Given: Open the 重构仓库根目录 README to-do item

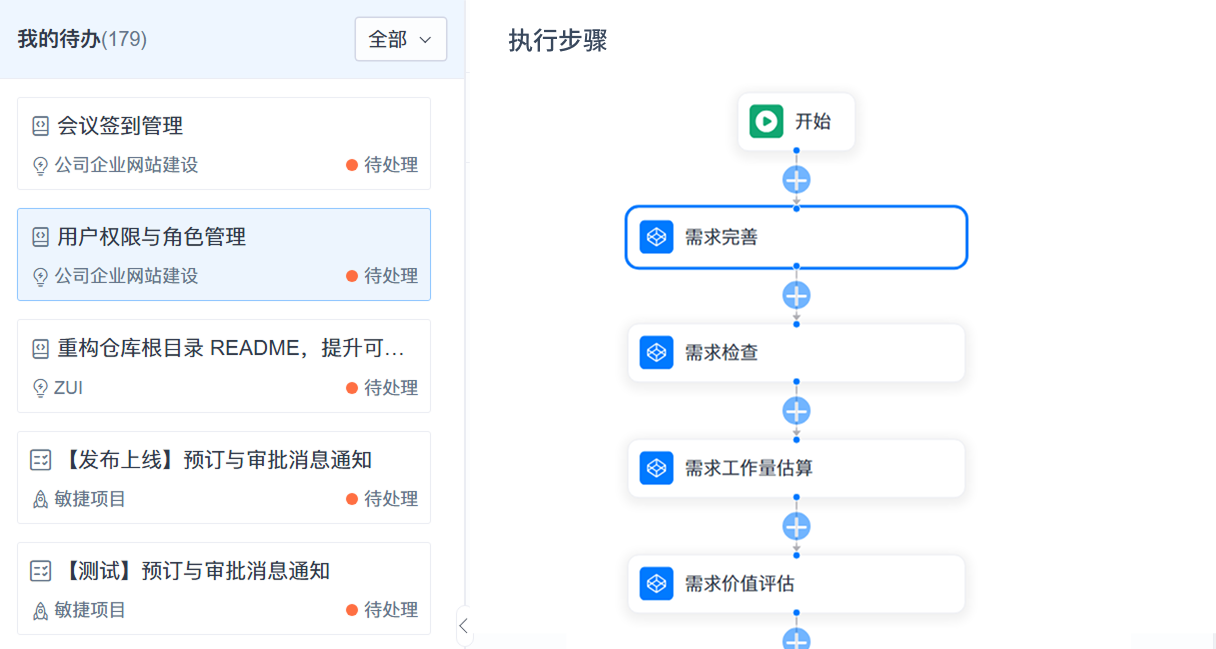Looking at the screenshot, I should click(x=224, y=366).
